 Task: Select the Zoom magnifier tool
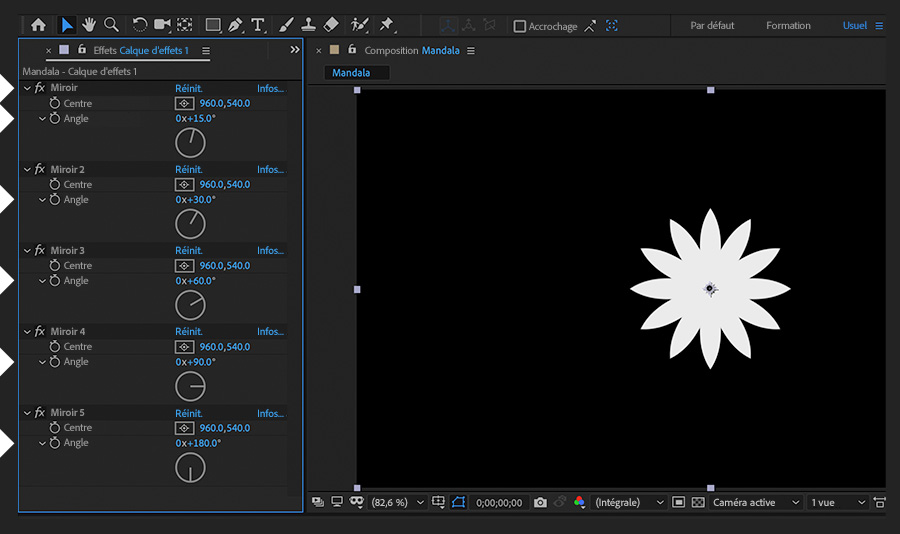(x=111, y=25)
